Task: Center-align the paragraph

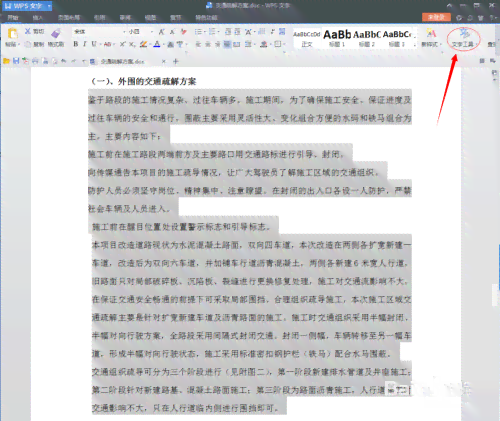Action: tap(208, 44)
